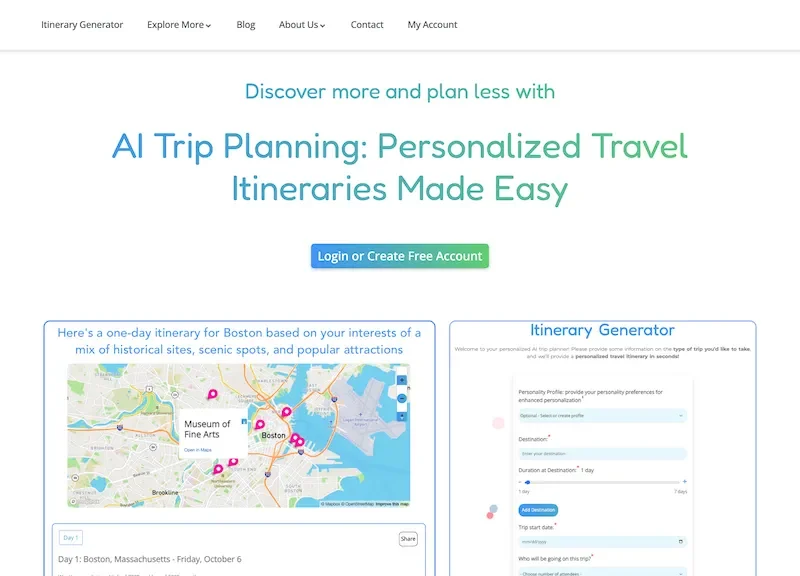Share the Day 1 itinerary
This screenshot has width=800, height=576.
[x=408, y=538]
